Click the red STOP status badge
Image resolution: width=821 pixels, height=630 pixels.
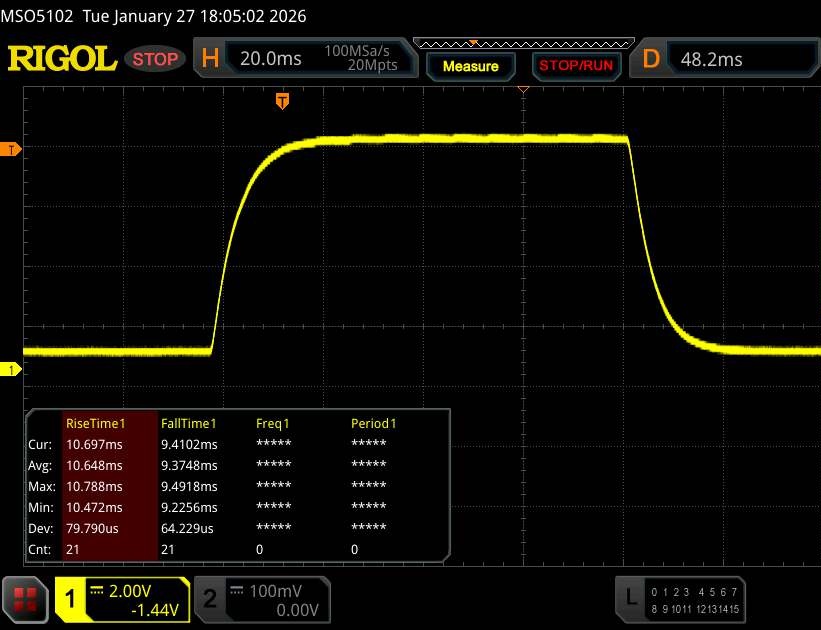157,59
